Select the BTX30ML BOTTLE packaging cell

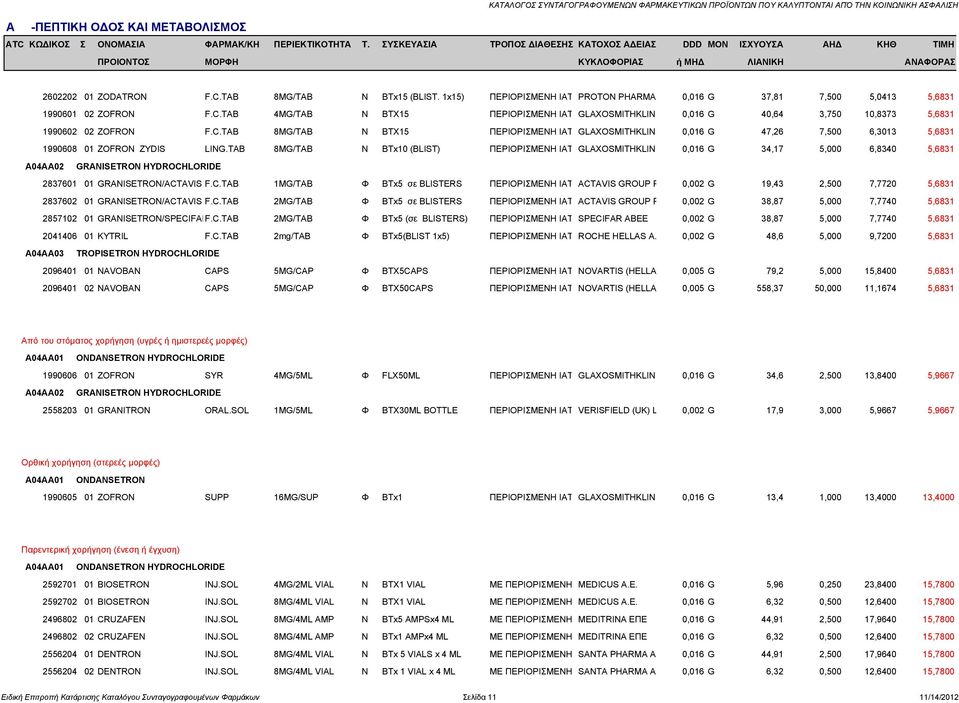pos(420,411)
